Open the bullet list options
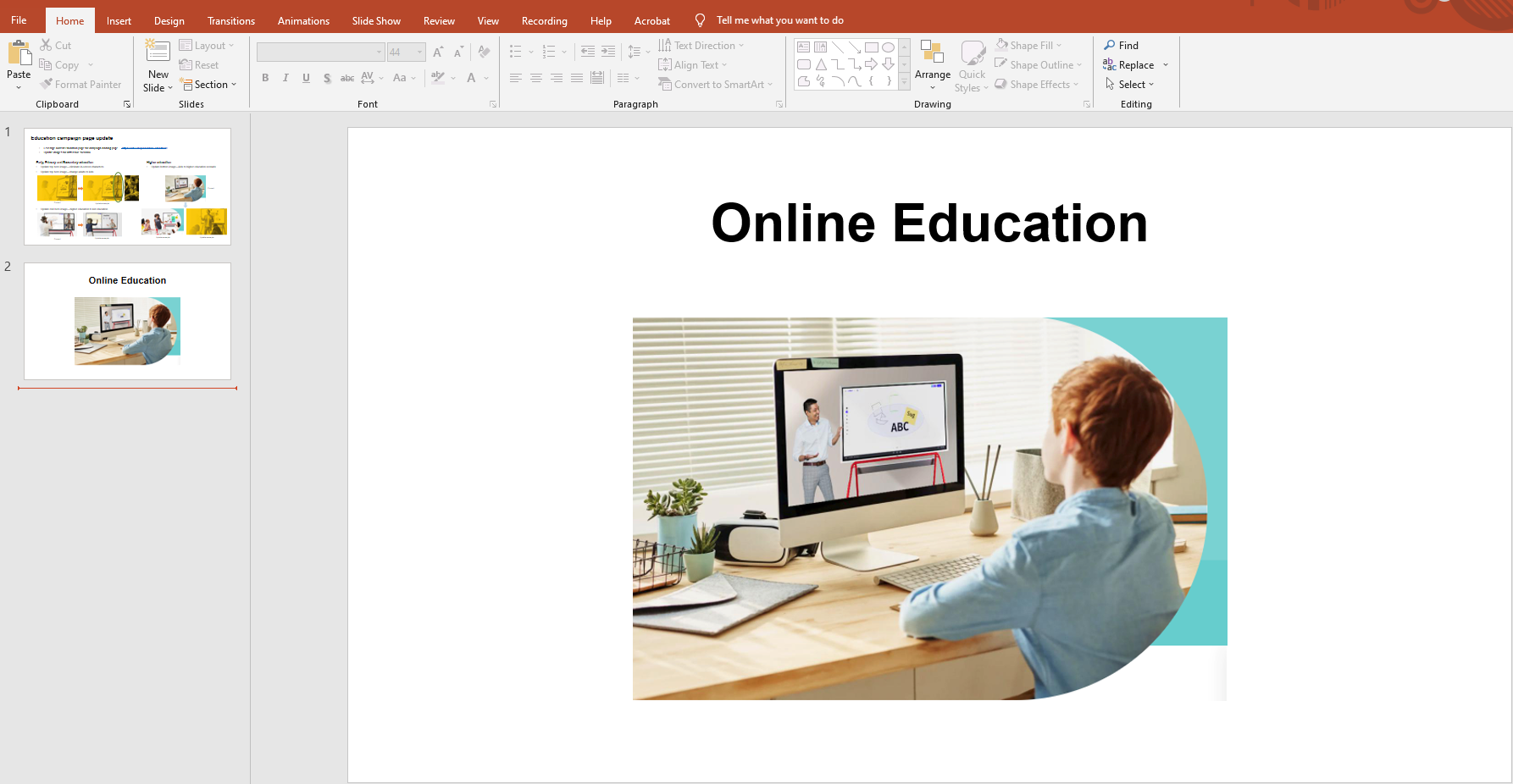Image resolution: width=1513 pixels, height=784 pixels. click(532, 51)
